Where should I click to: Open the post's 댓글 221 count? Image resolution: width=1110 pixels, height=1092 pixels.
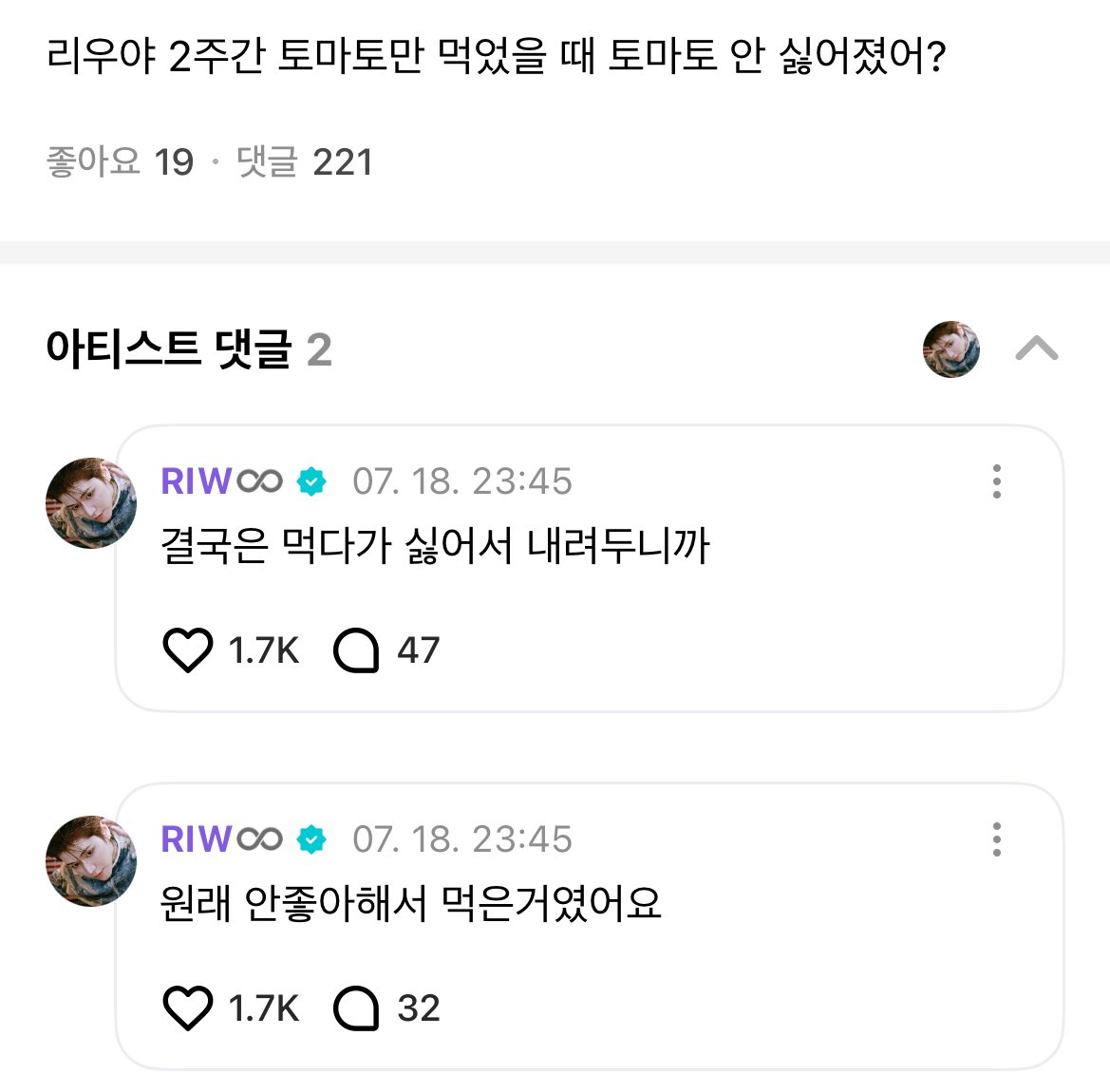[x=305, y=162]
